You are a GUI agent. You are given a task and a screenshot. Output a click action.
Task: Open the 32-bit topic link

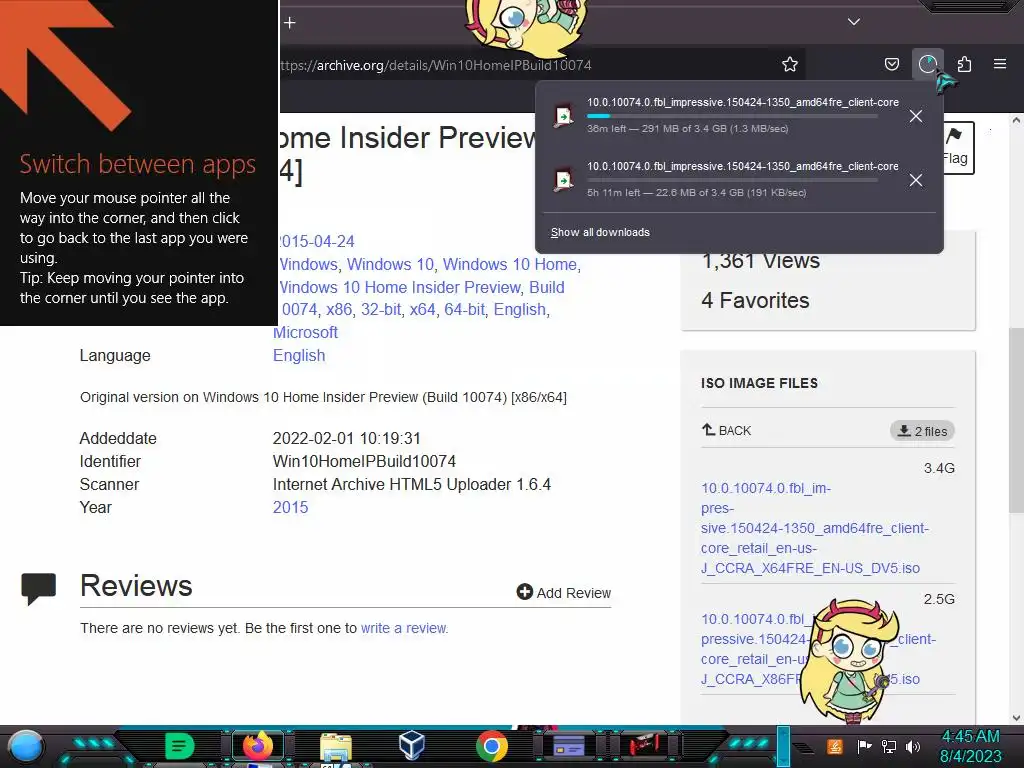tap(381, 310)
